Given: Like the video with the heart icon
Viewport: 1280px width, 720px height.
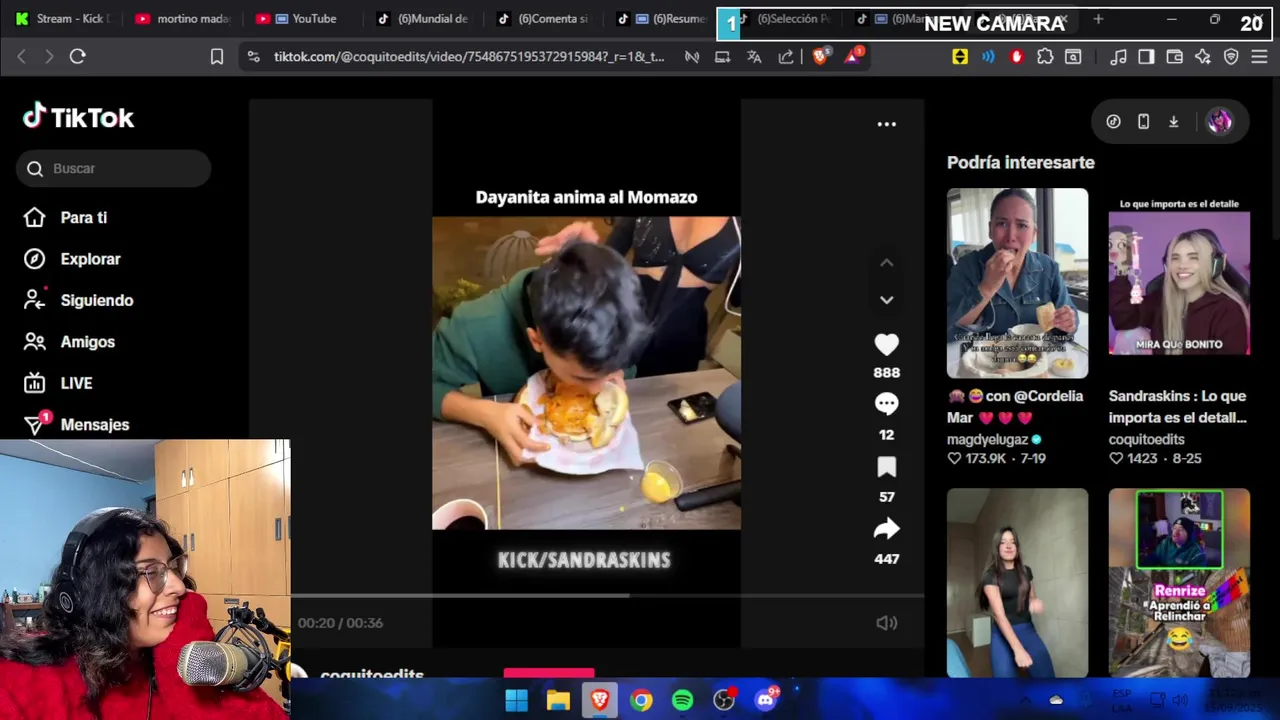Looking at the screenshot, I should (886, 345).
